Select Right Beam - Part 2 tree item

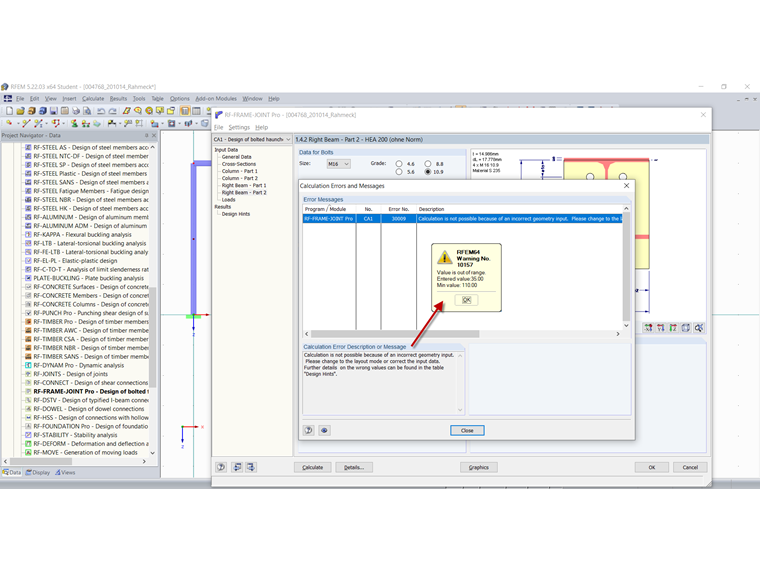tap(244, 192)
